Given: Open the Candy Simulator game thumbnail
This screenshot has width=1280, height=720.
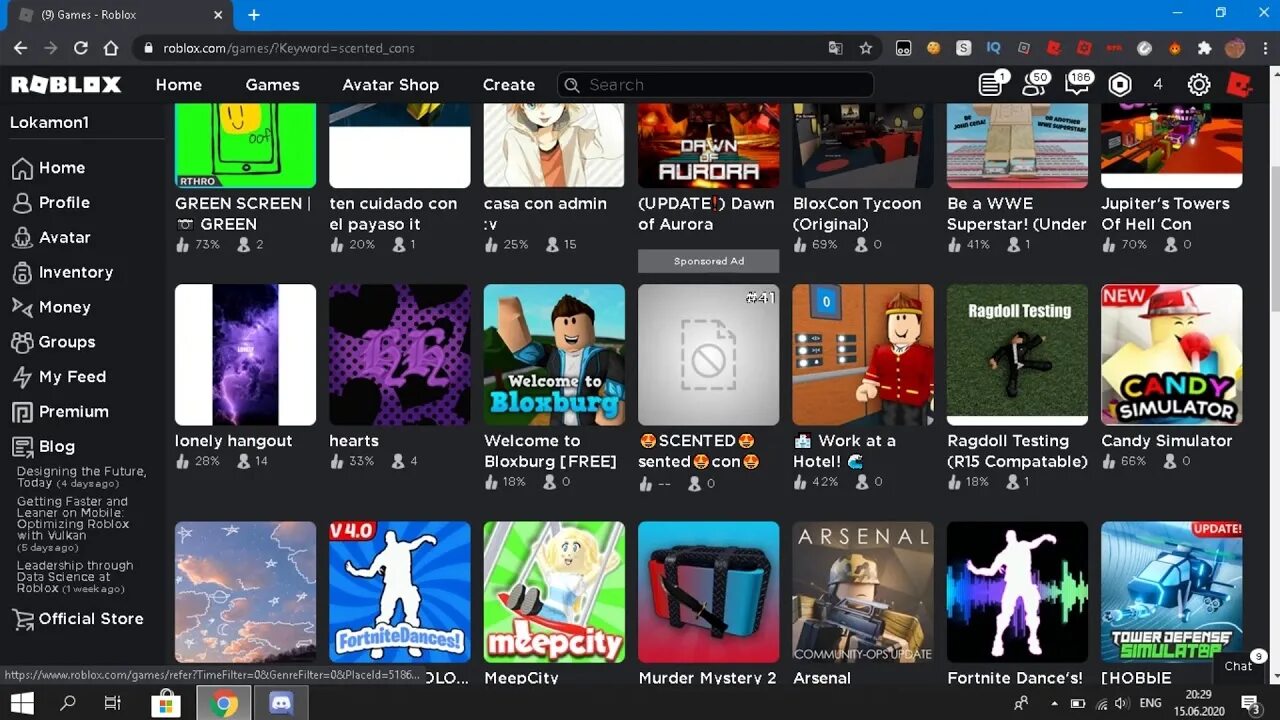Looking at the screenshot, I should 1172,355.
